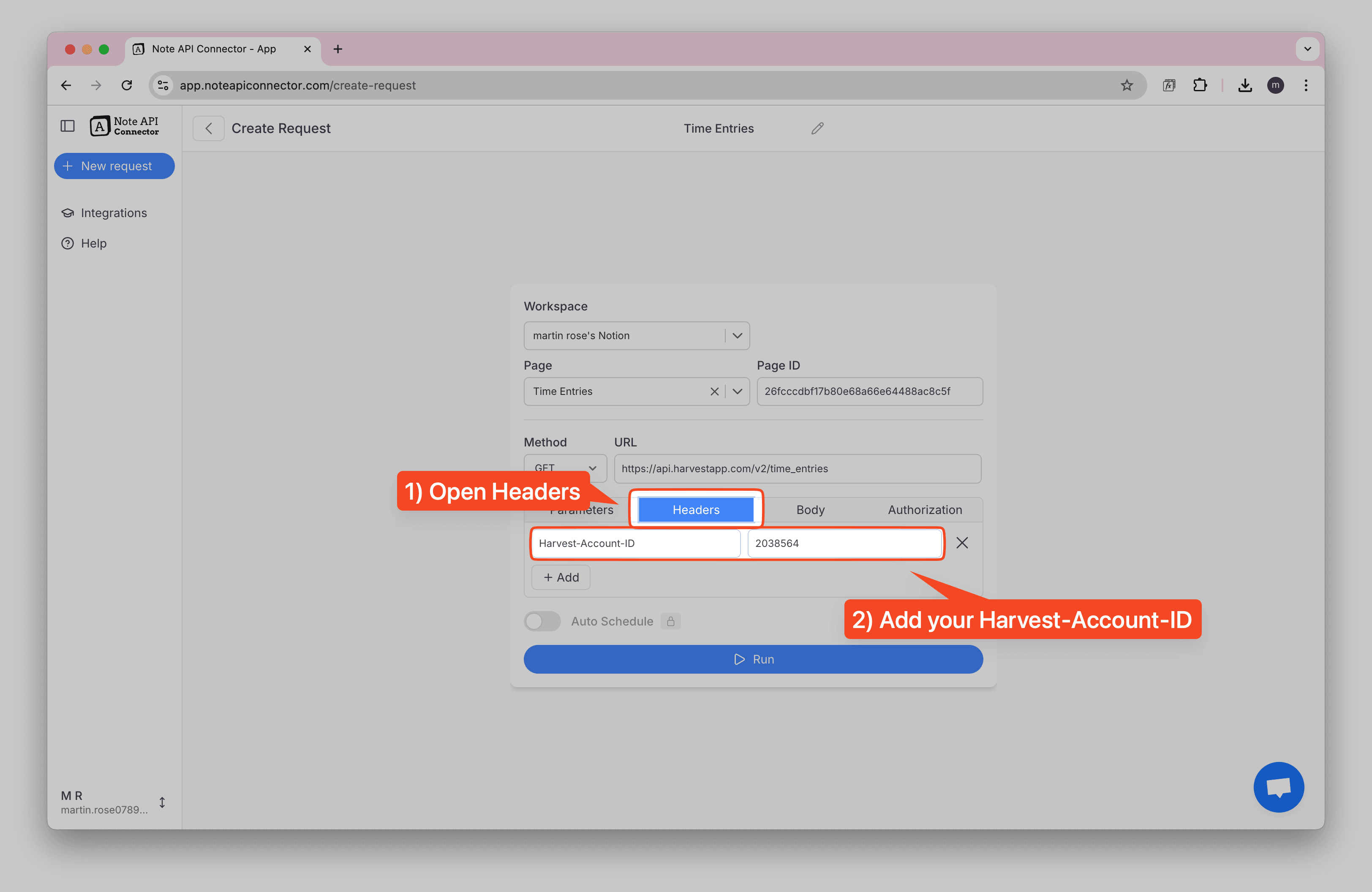Image resolution: width=1372 pixels, height=892 pixels.
Task: Edit the Time Entries title with the pencil icon
Action: pos(817,128)
